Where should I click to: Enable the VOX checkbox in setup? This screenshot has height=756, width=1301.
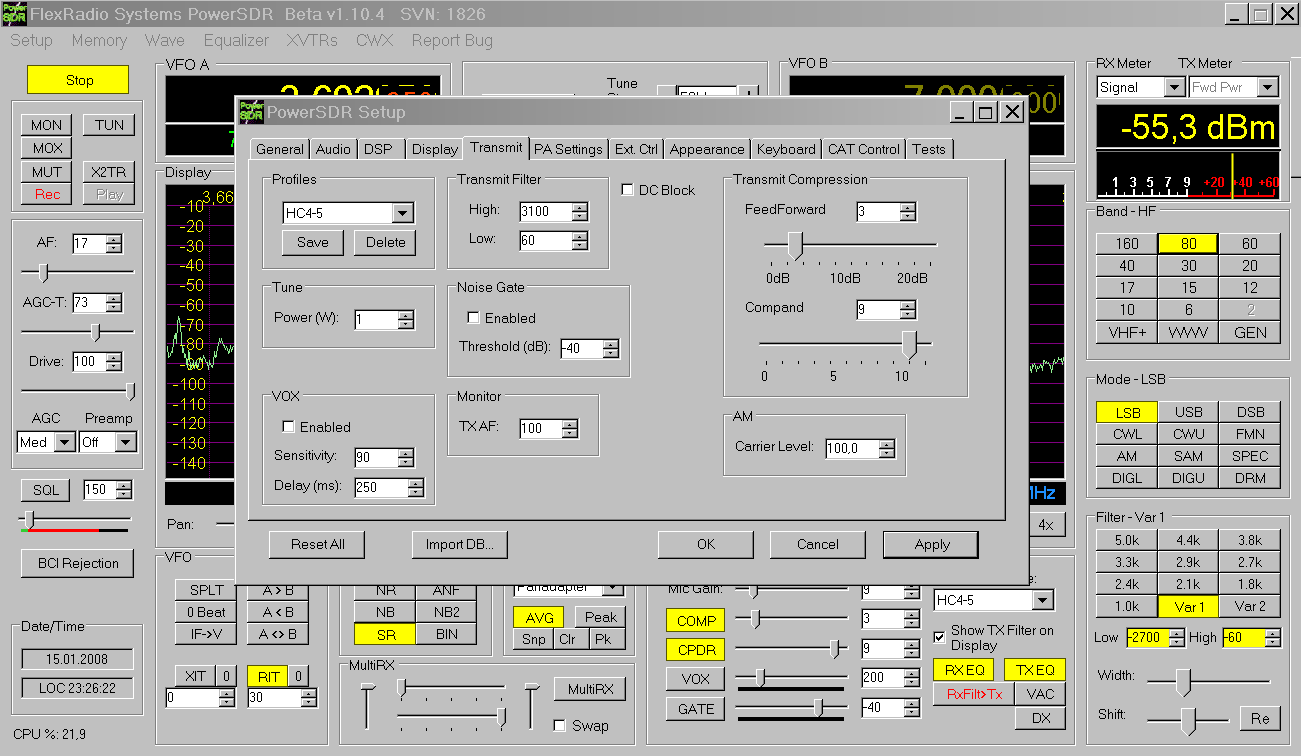289,427
